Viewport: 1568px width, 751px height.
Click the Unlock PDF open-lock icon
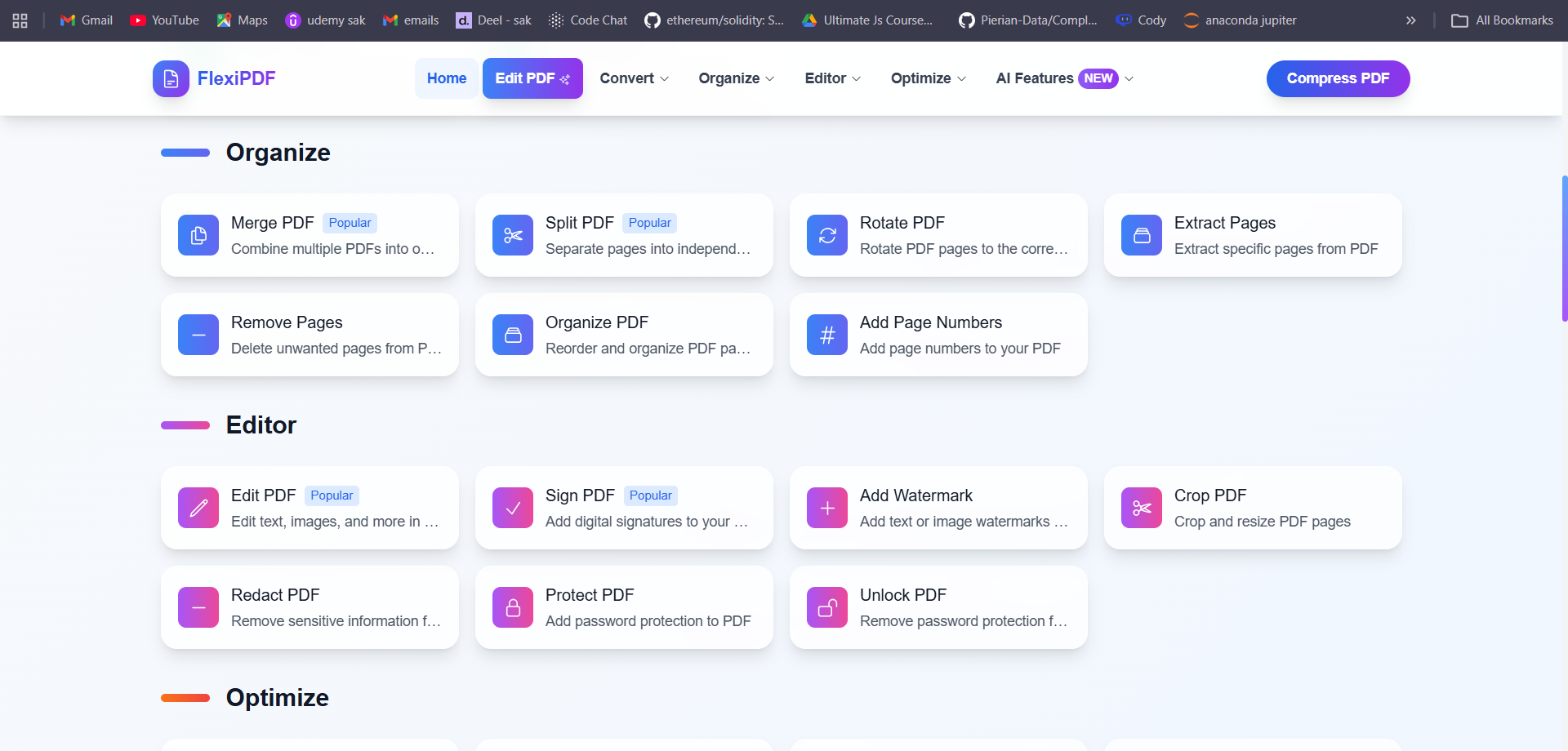pos(827,607)
